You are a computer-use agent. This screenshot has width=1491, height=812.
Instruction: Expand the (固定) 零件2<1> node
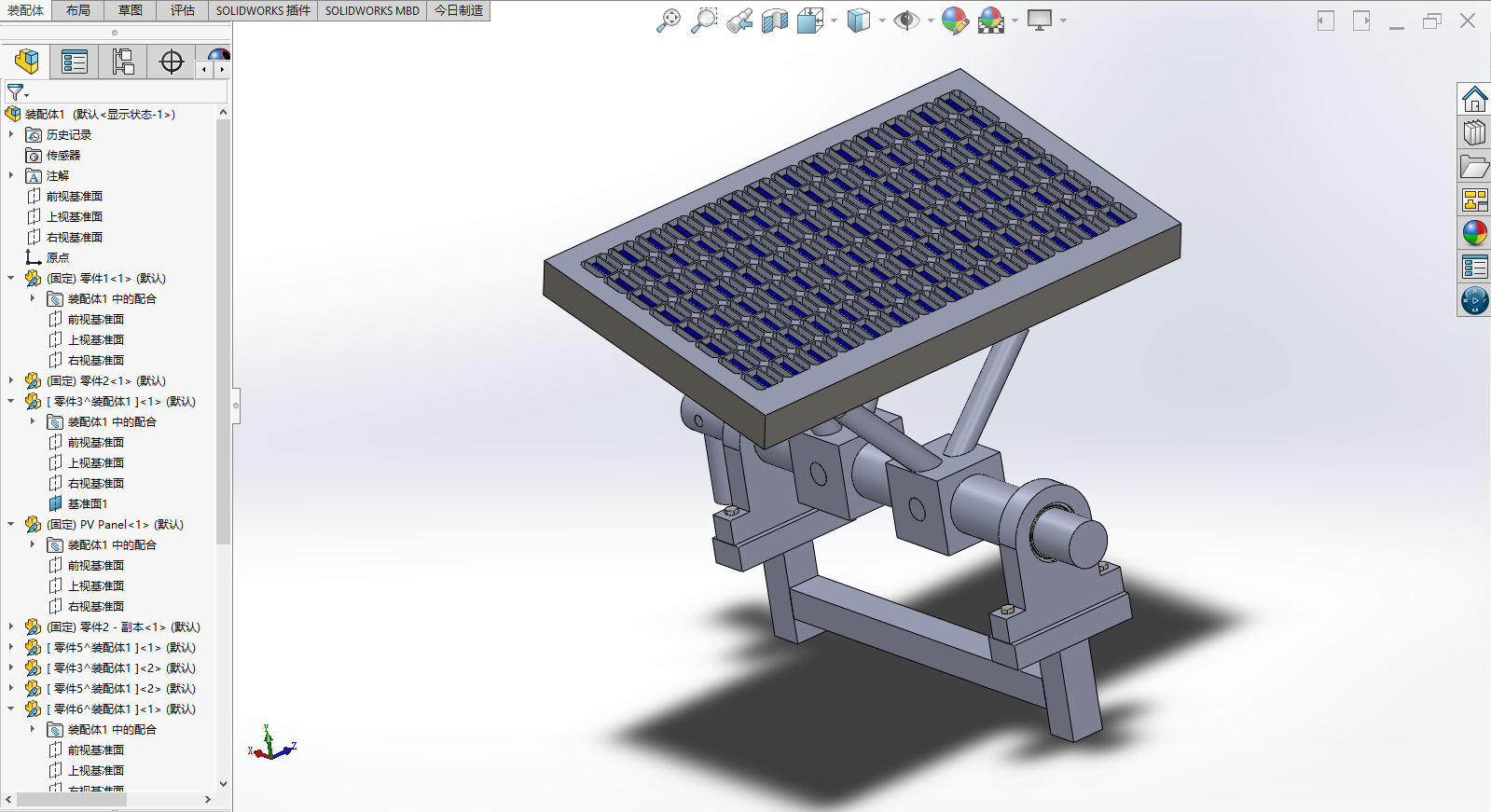click(11, 380)
